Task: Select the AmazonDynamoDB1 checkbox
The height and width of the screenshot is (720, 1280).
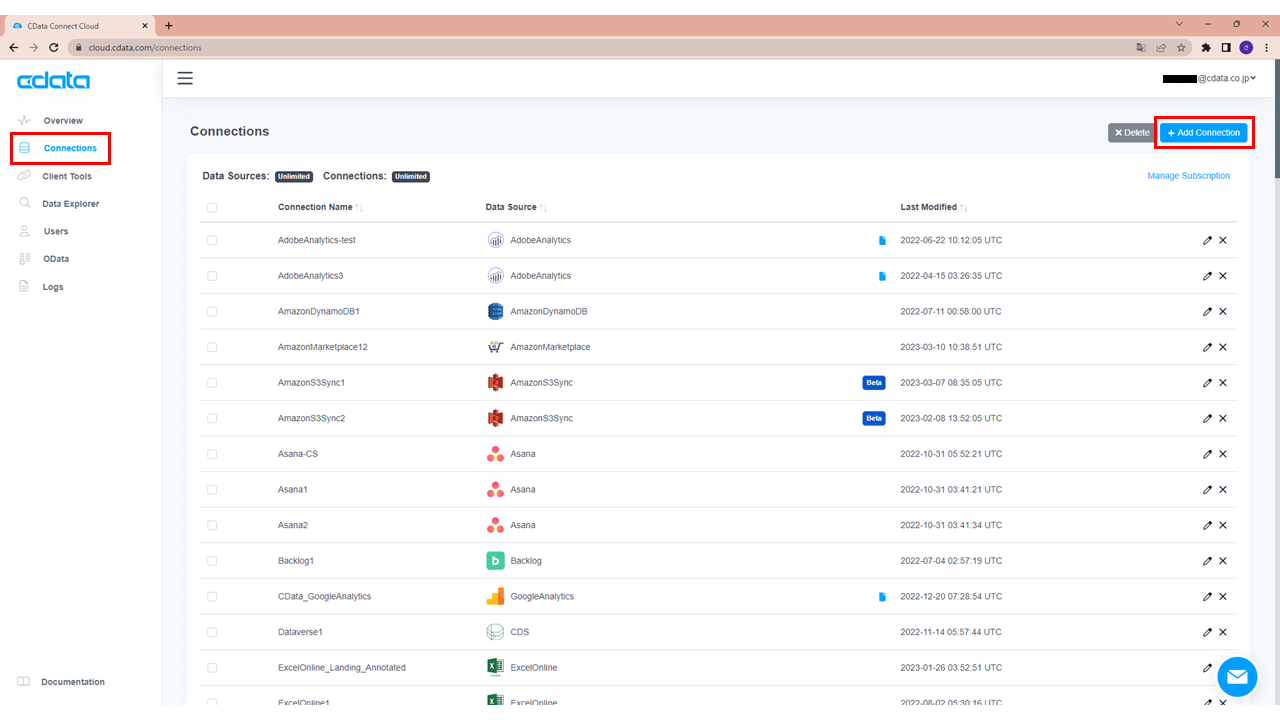Action: click(x=212, y=312)
